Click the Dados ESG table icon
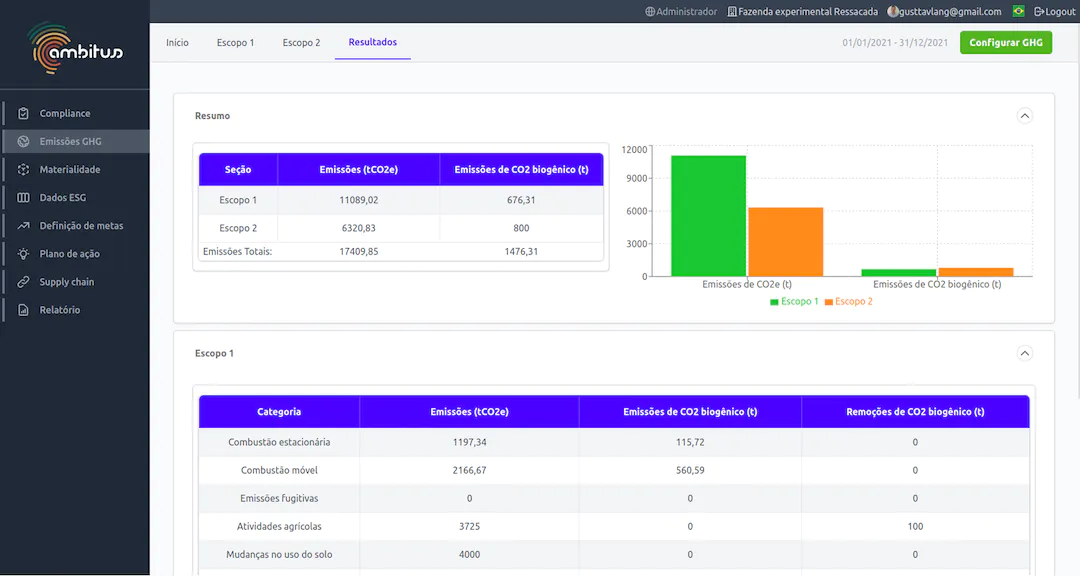Image resolution: width=1080 pixels, height=576 pixels. (24, 198)
